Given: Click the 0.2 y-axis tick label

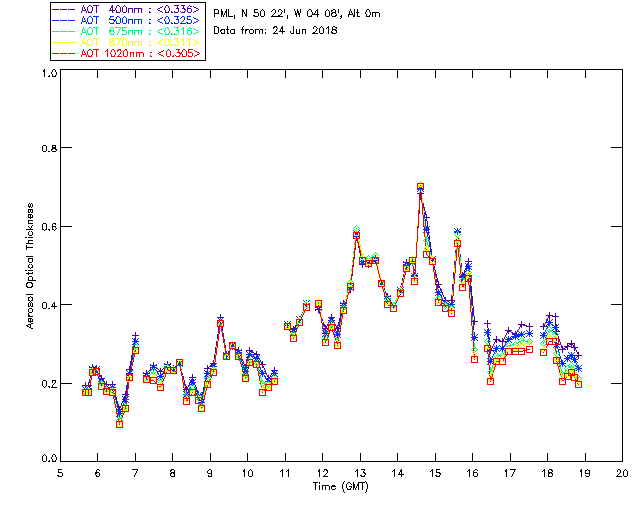Looking at the screenshot, I should coord(49,384).
